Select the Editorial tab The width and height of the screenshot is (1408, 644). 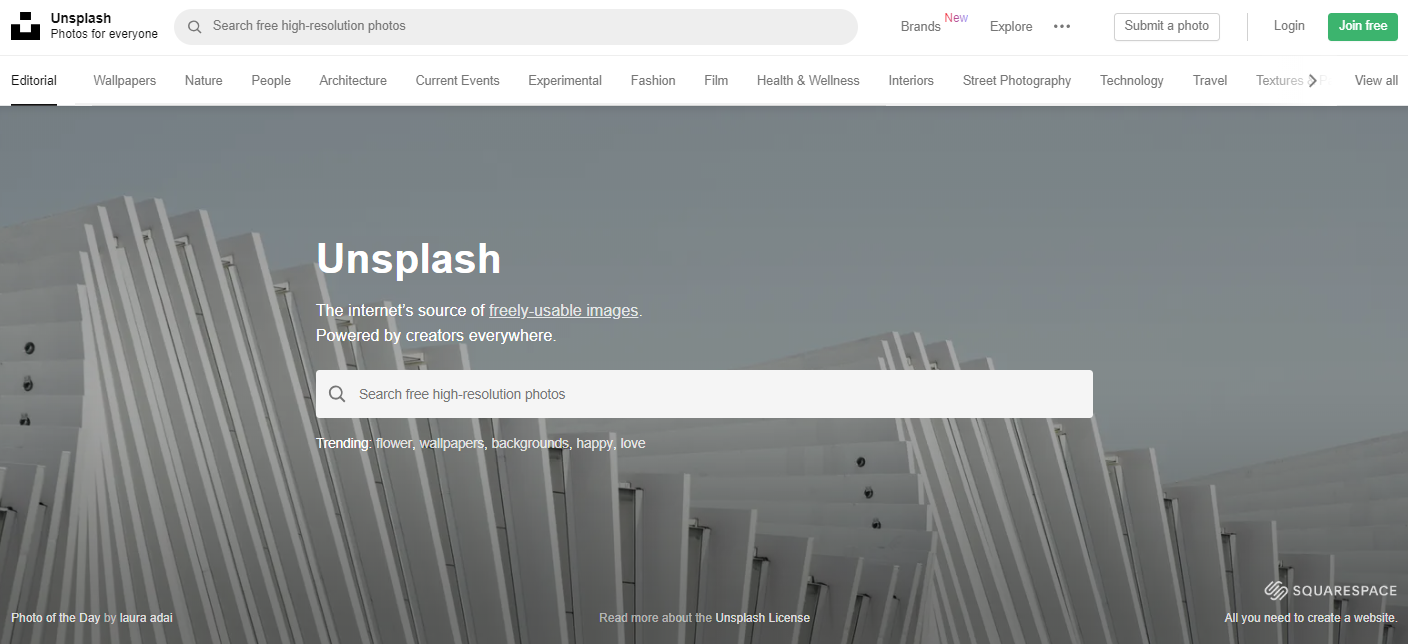(x=34, y=81)
